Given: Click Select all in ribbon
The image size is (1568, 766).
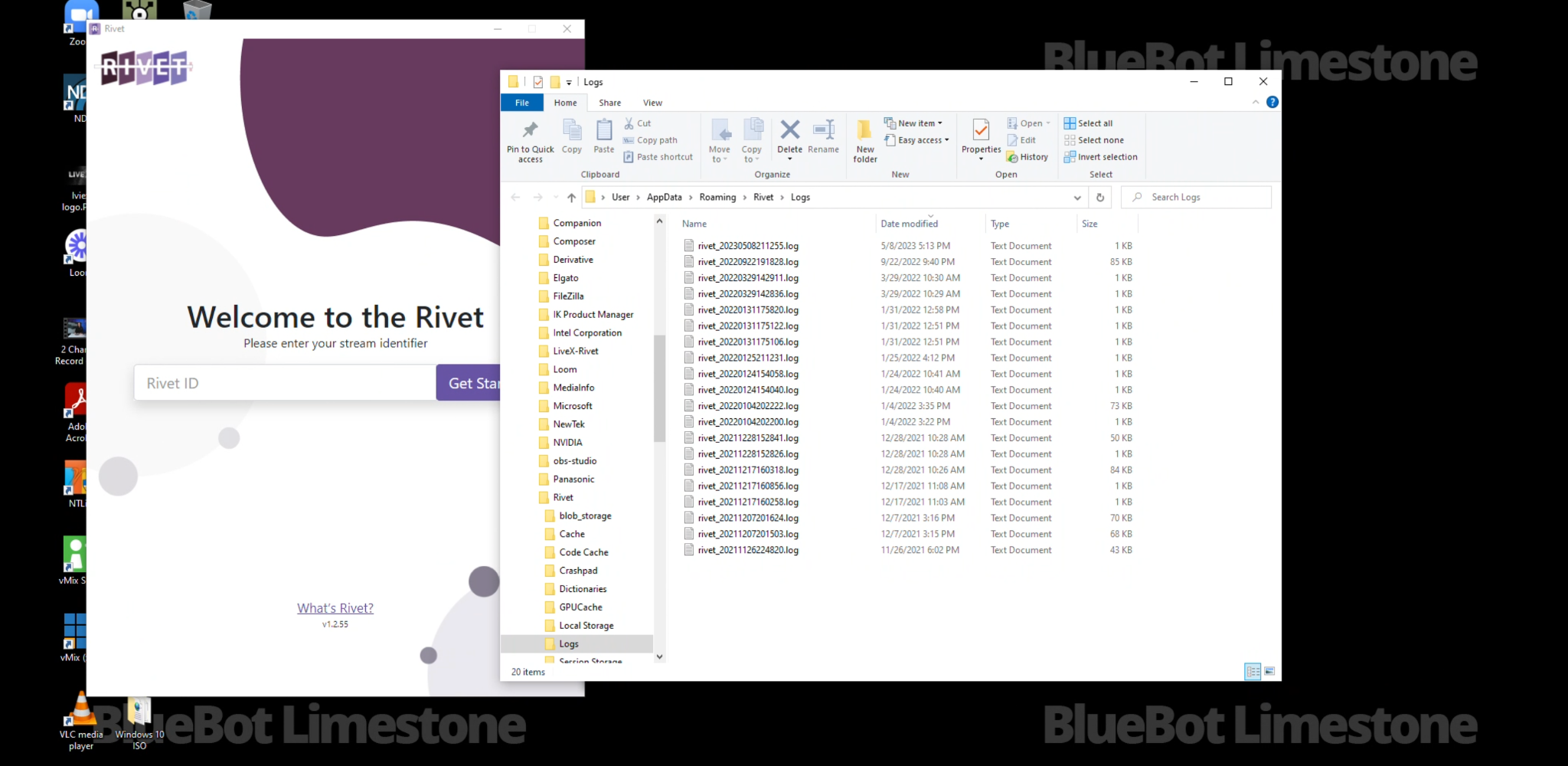Looking at the screenshot, I should [1088, 123].
